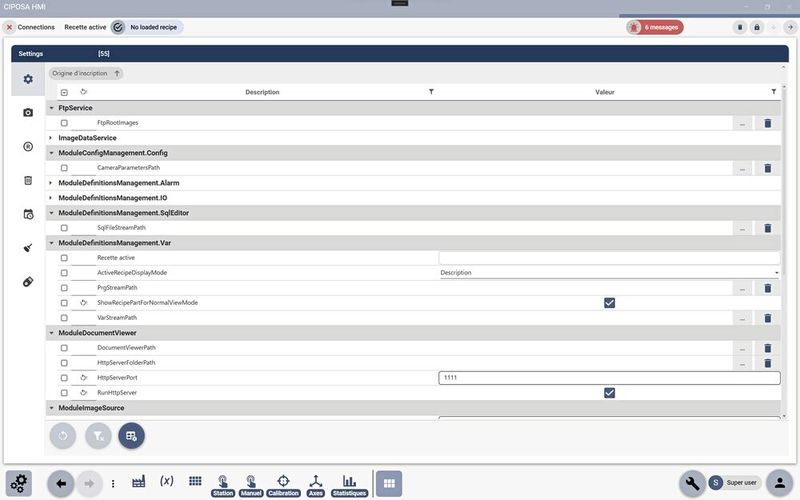
Task: Delete the HttpServerFolderPath value with trash icon
Action: [x=767, y=363]
